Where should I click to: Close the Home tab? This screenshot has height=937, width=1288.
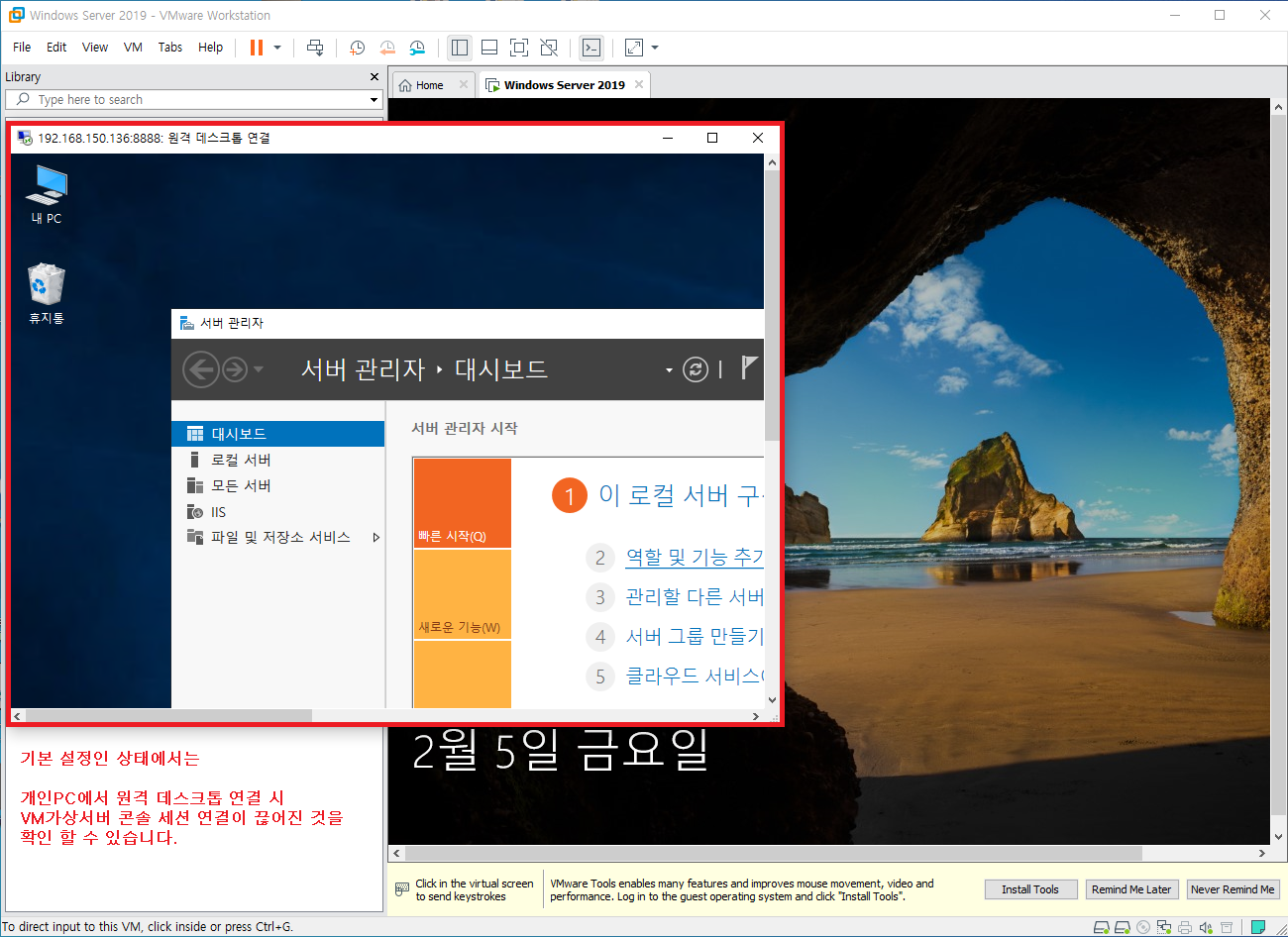pos(463,85)
